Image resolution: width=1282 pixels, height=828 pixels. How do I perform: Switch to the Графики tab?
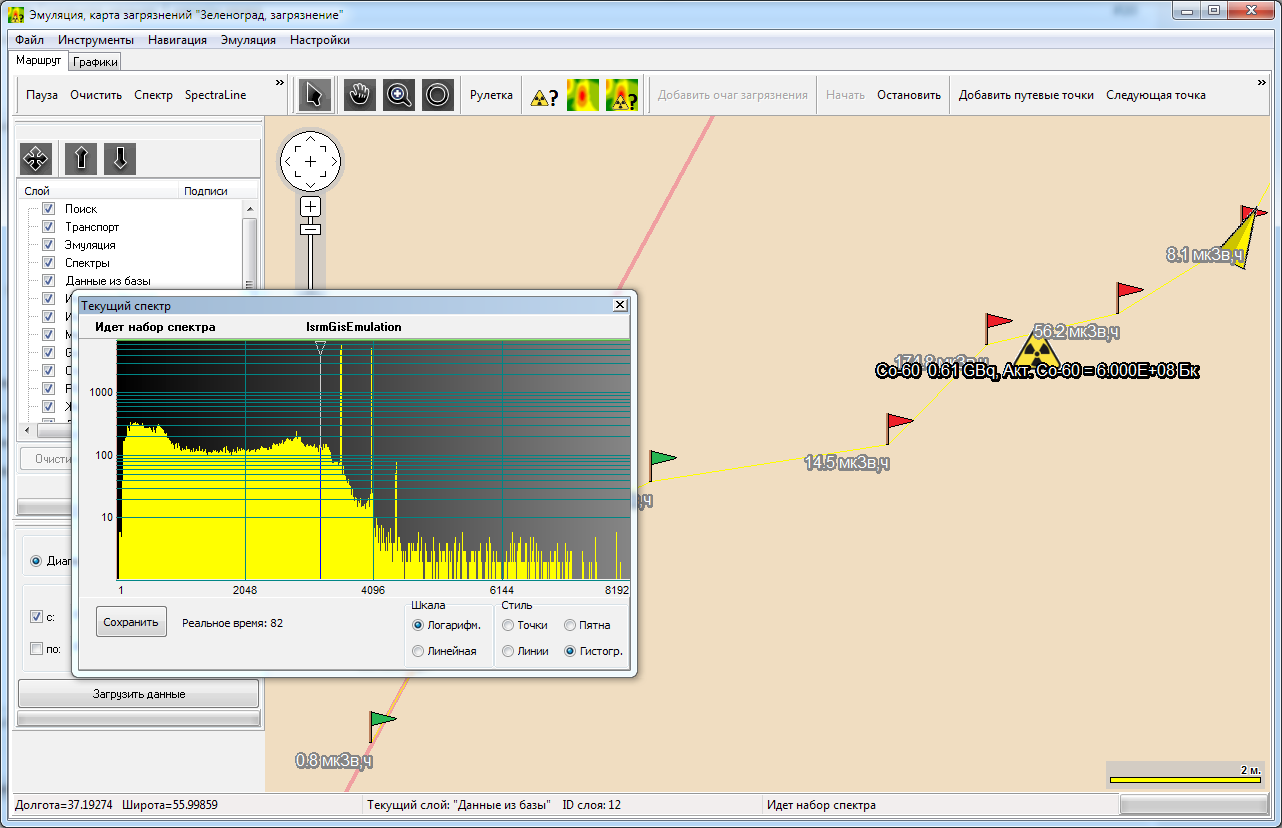pyautogui.click(x=95, y=62)
